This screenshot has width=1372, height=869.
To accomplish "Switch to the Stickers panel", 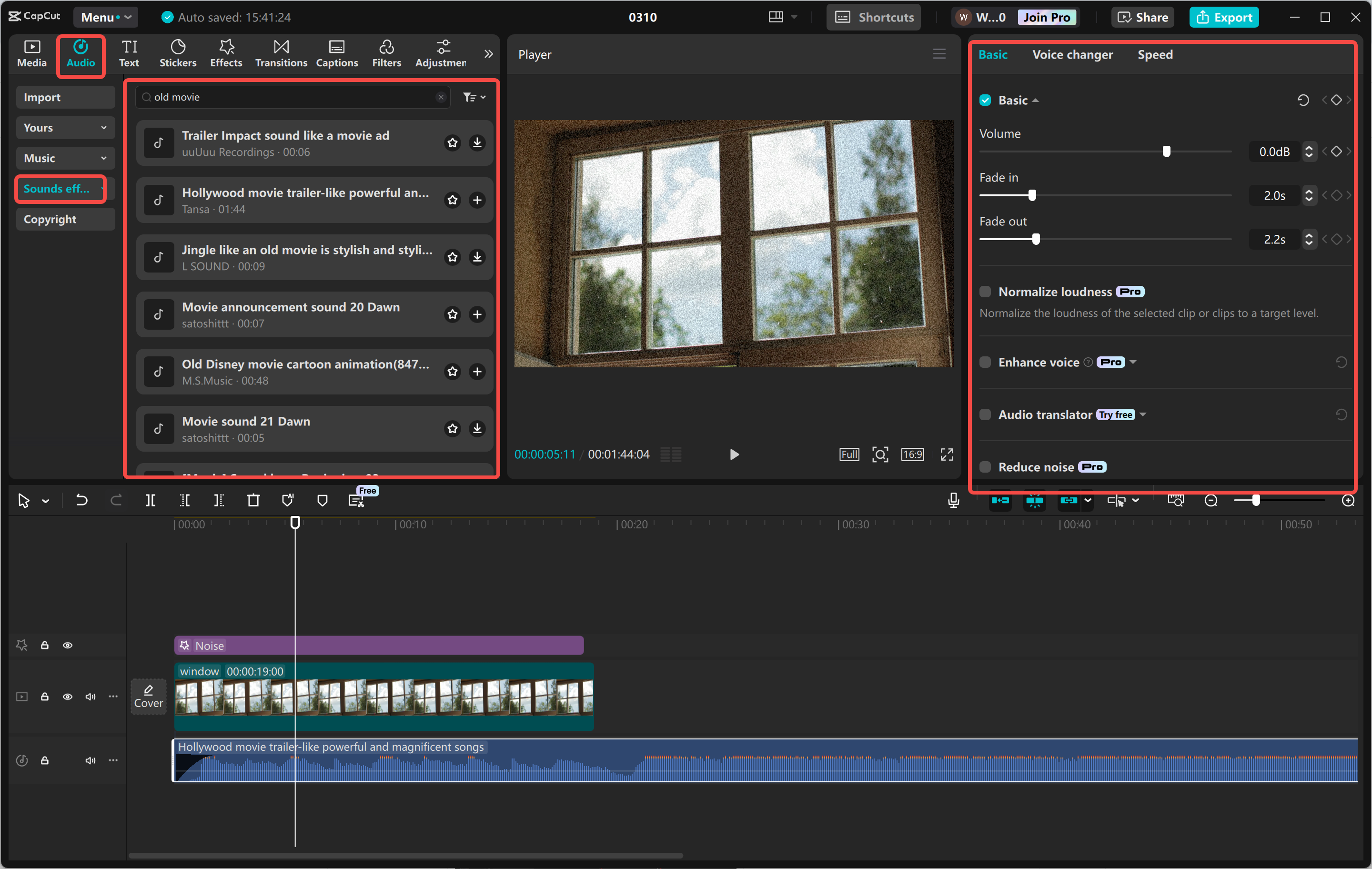I will click(x=178, y=53).
